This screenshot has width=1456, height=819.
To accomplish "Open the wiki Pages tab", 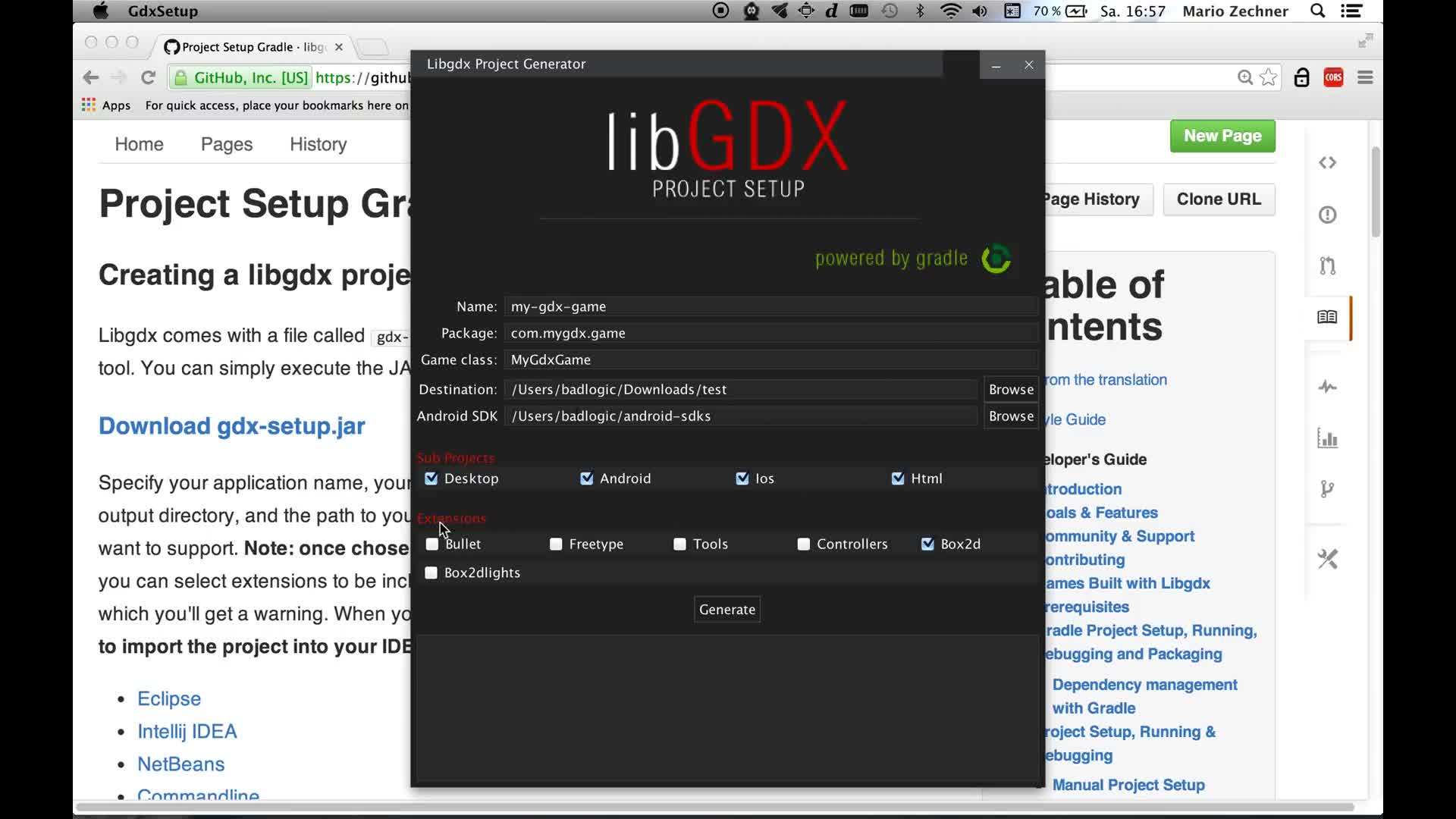I will [227, 144].
